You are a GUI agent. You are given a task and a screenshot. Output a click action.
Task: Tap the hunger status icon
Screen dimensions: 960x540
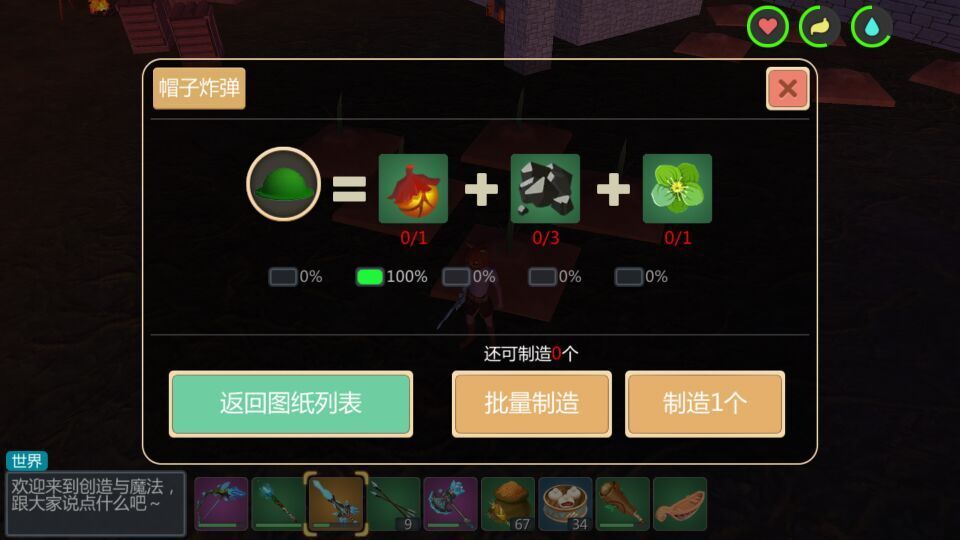coord(820,26)
